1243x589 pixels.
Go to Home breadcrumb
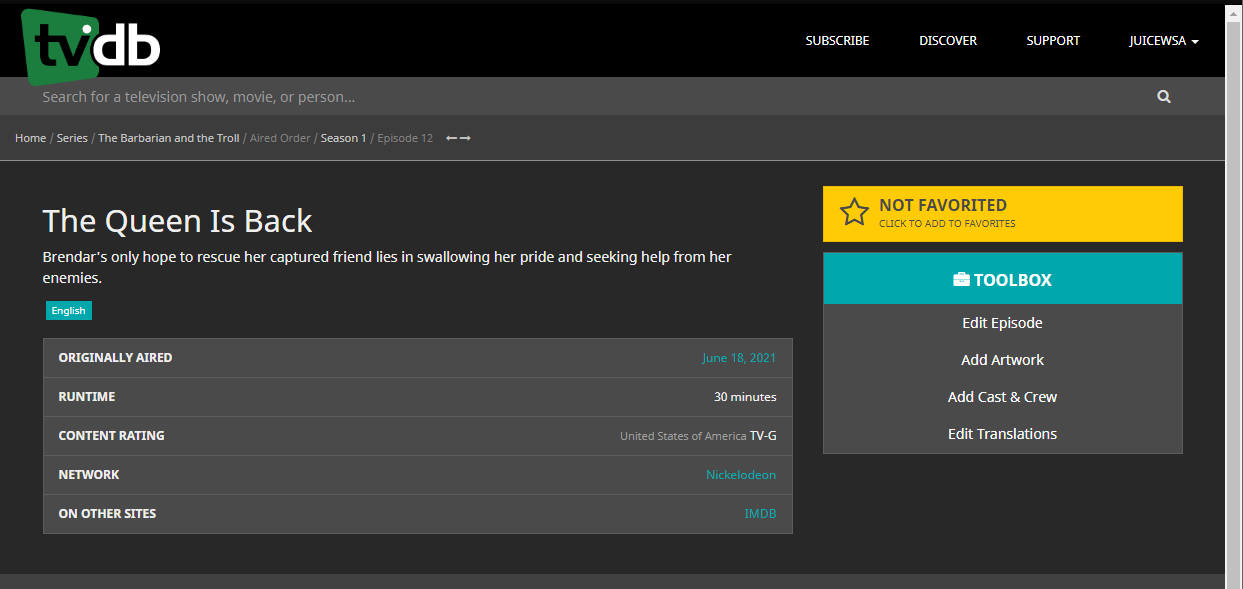pyautogui.click(x=31, y=138)
